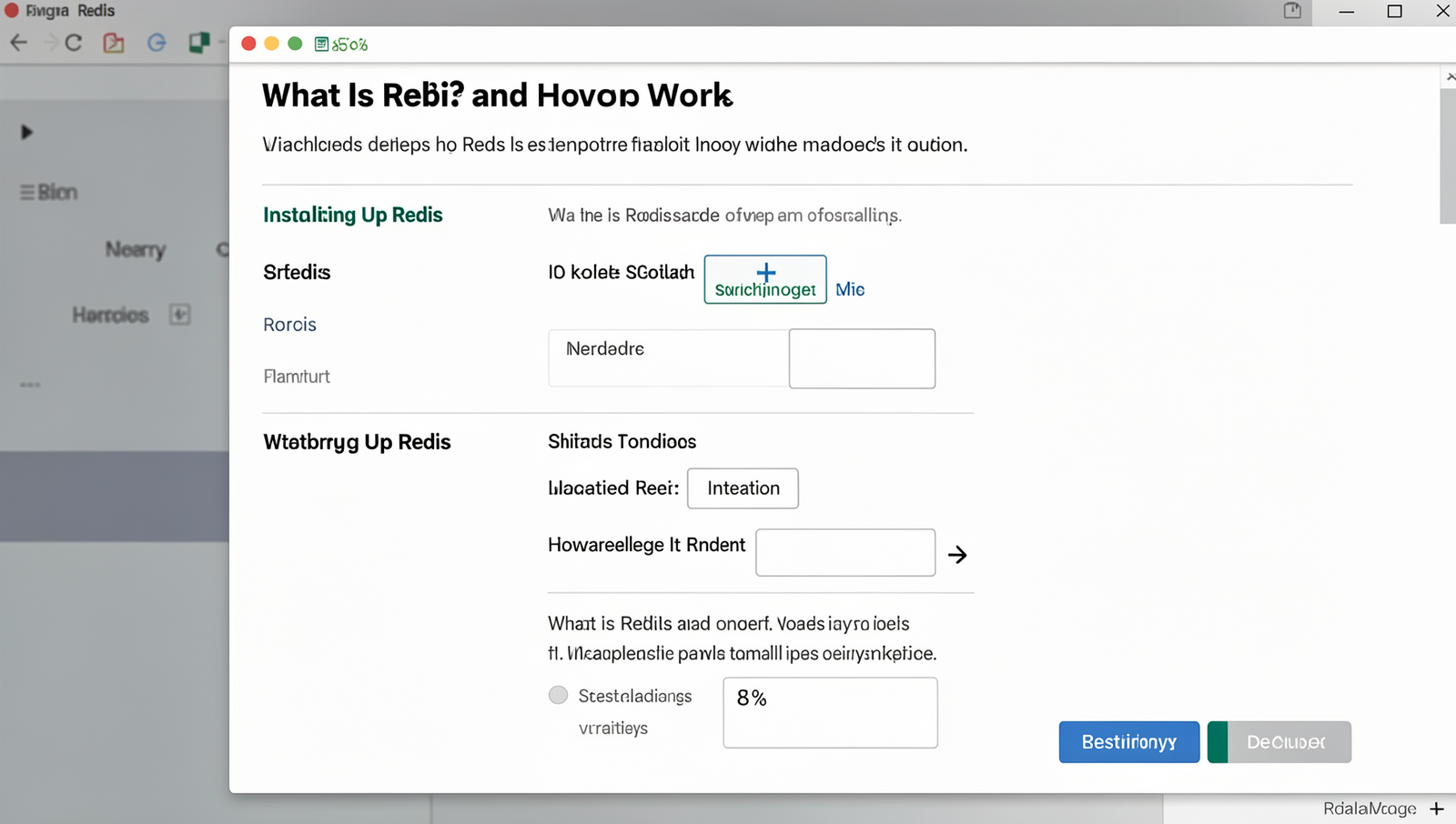The height and width of the screenshot is (824, 1456).
Task: Select Harrdos in the background sidebar
Action: (110, 315)
